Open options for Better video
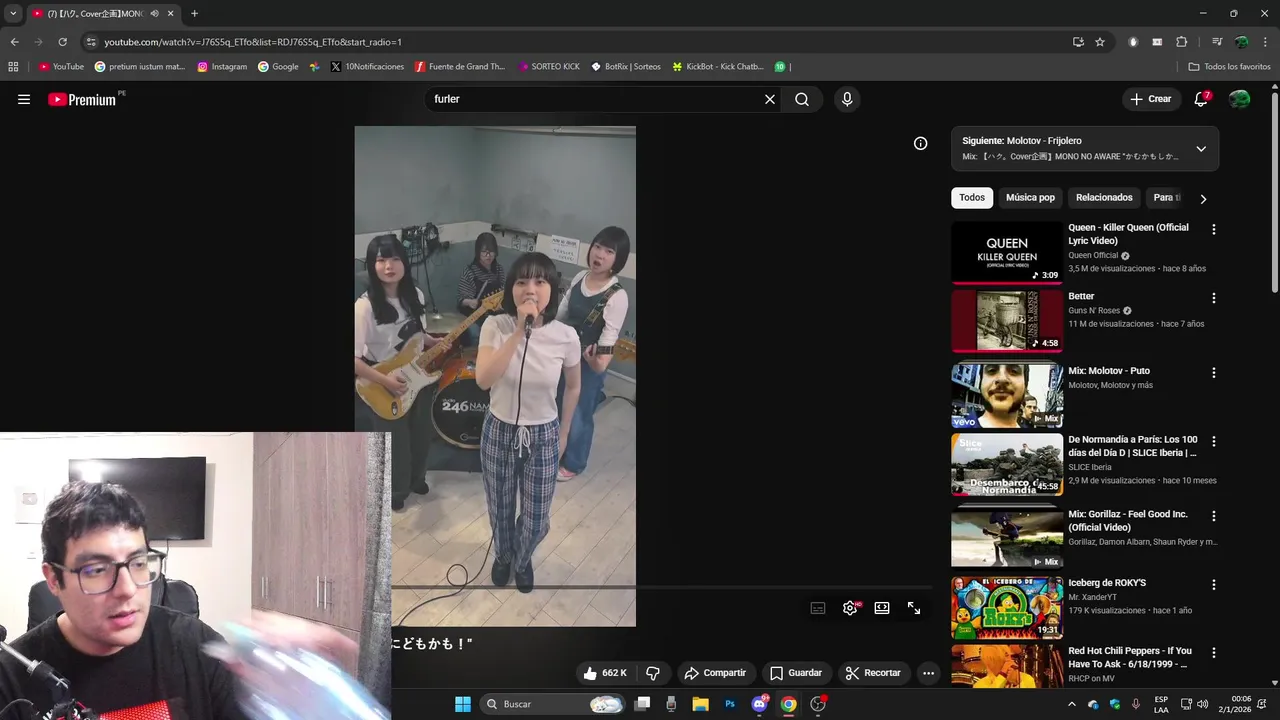Screen dimensions: 1280x720 point(1214,298)
